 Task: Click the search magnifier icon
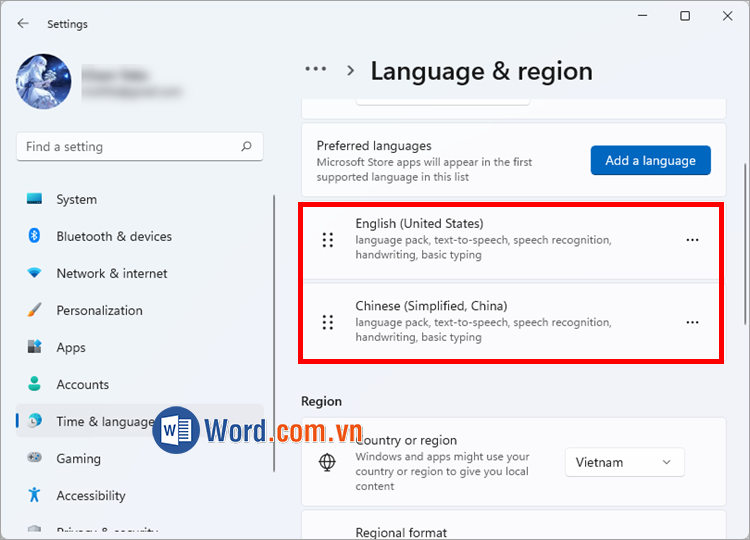click(246, 147)
